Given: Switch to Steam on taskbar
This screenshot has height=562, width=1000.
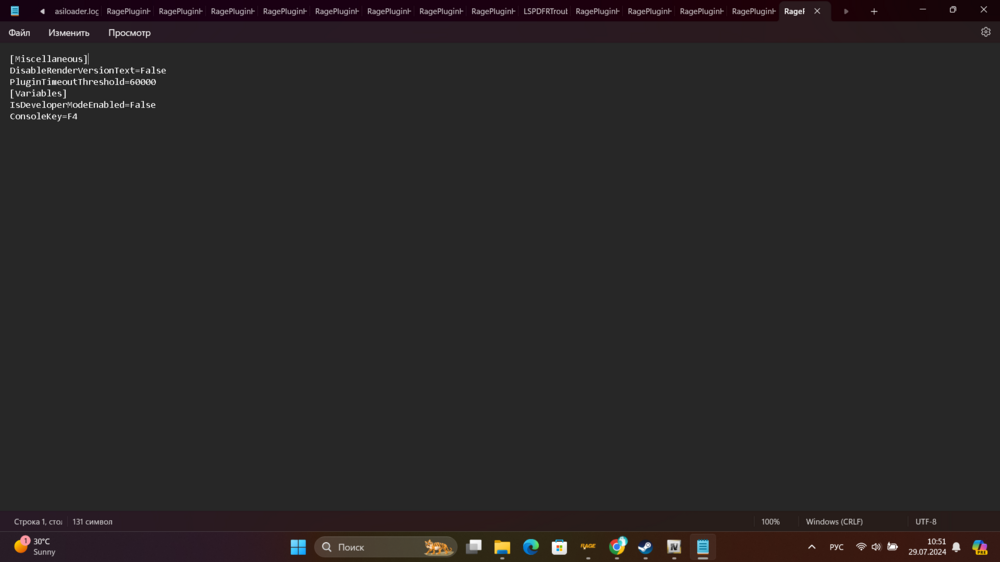Looking at the screenshot, I should click(x=645, y=547).
